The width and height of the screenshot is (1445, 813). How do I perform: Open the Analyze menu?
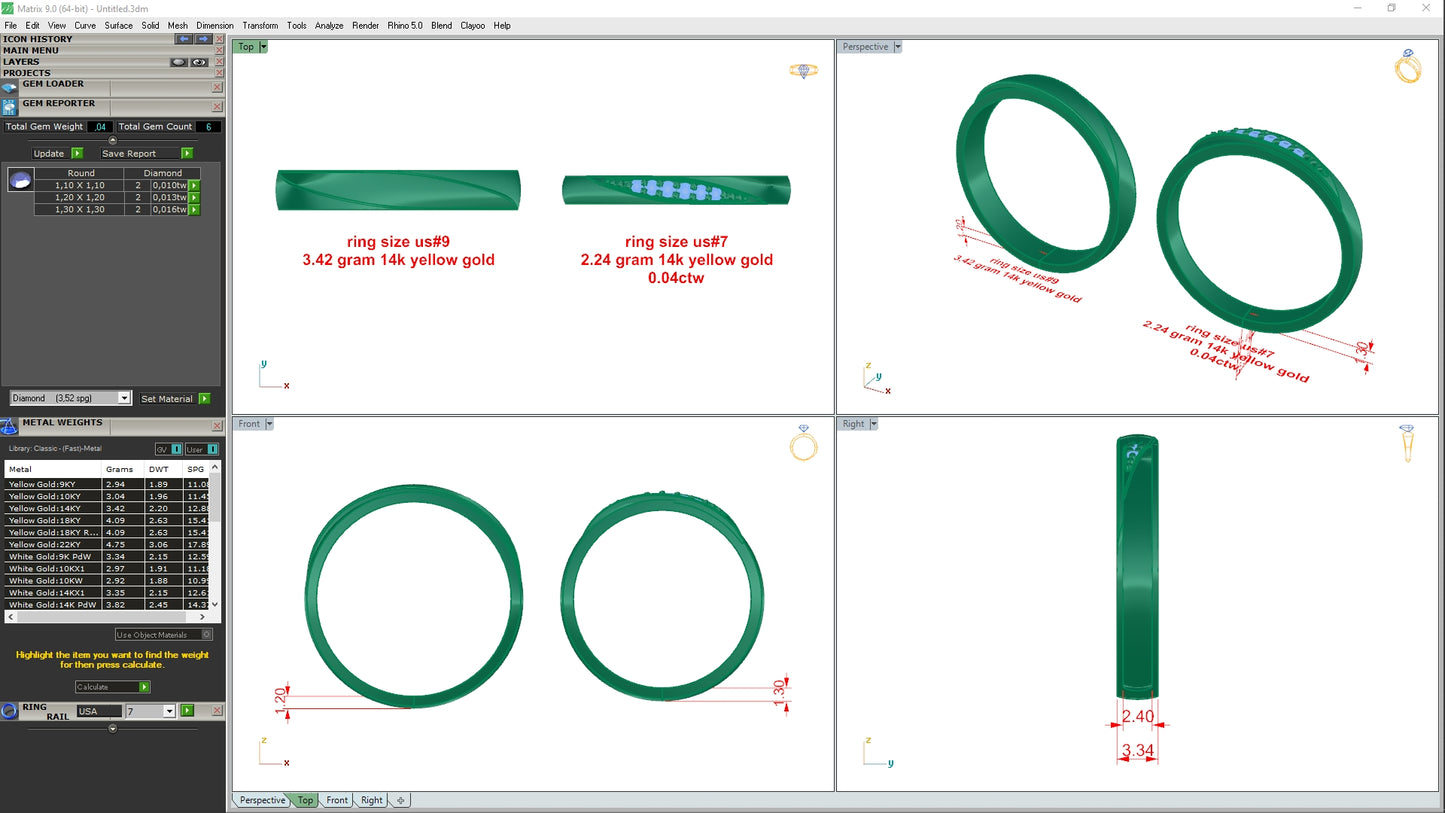pos(328,25)
